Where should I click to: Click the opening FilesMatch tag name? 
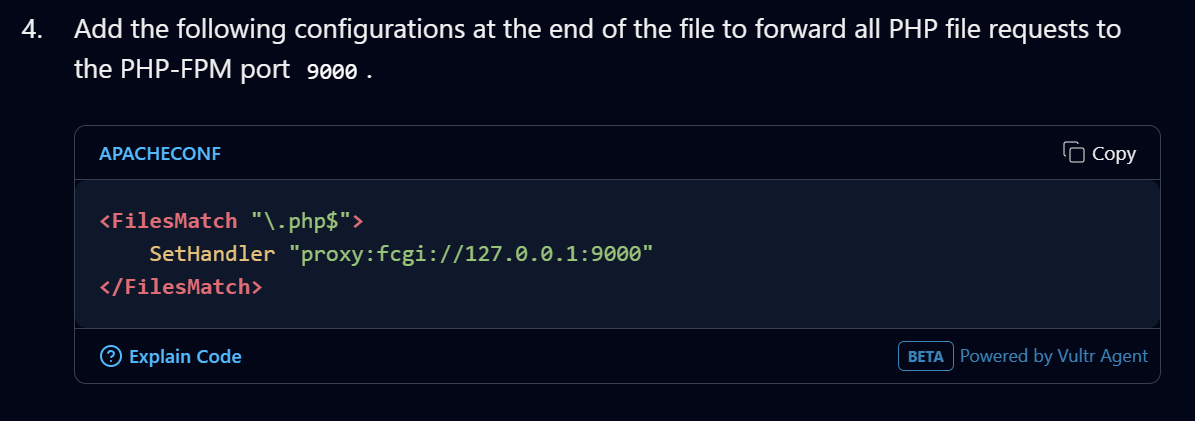(x=174, y=220)
